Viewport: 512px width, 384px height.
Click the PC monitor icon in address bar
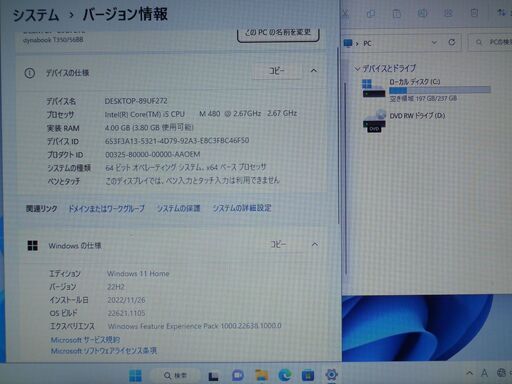click(x=348, y=43)
